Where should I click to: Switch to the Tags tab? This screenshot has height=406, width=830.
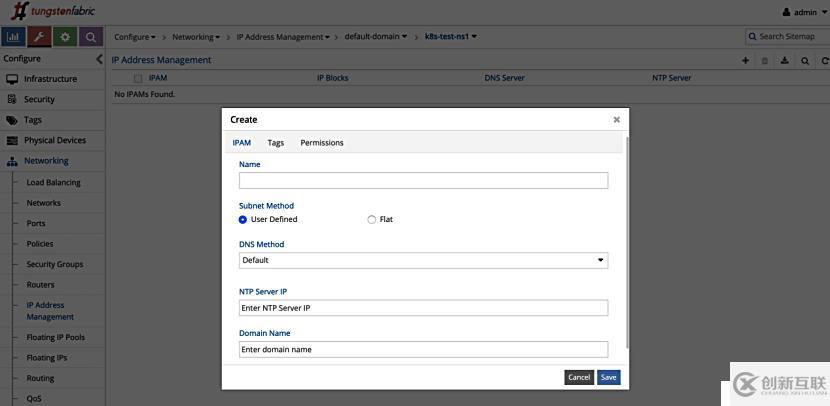click(x=275, y=143)
